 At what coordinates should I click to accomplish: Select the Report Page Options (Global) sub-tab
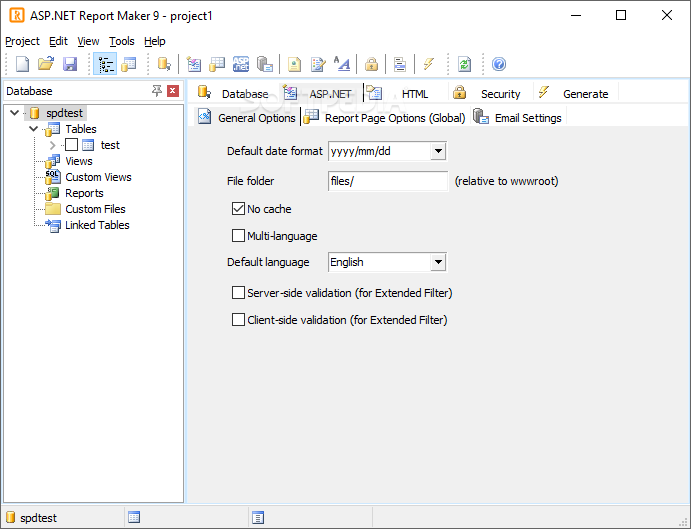384,117
